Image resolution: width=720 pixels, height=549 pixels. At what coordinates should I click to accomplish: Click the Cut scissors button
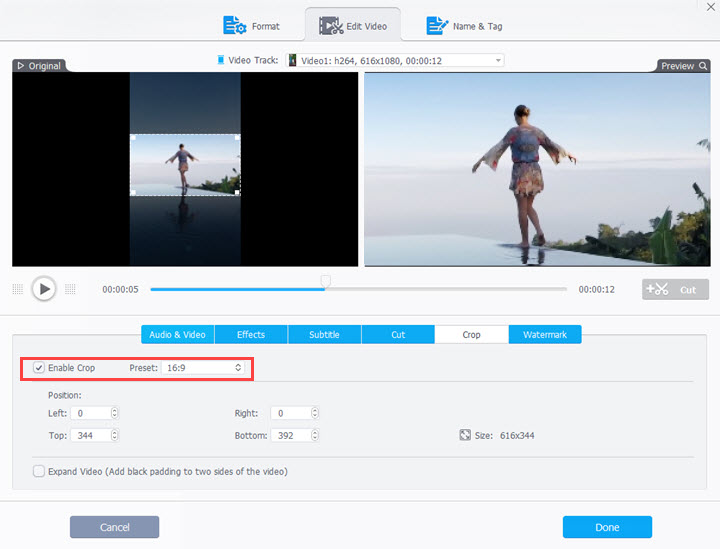tap(674, 289)
